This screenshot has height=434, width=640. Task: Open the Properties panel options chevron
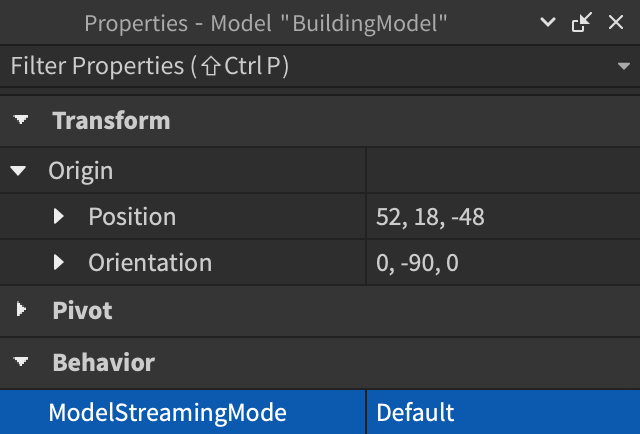pos(548,23)
